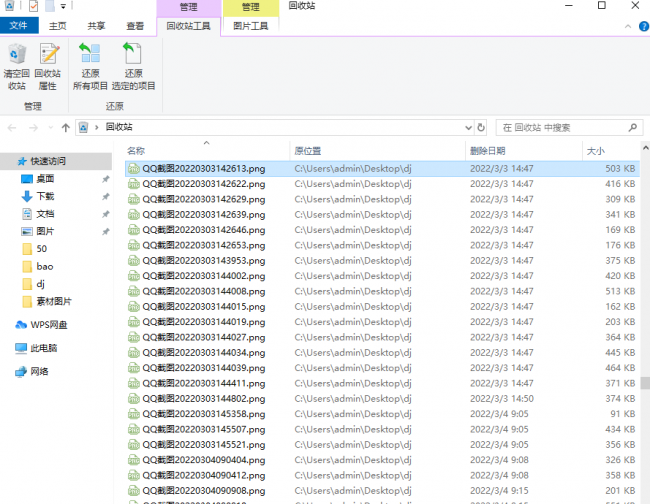Open the quick access toolbar dropdown arrow
The image size is (650, 504).
pos(63,6)
